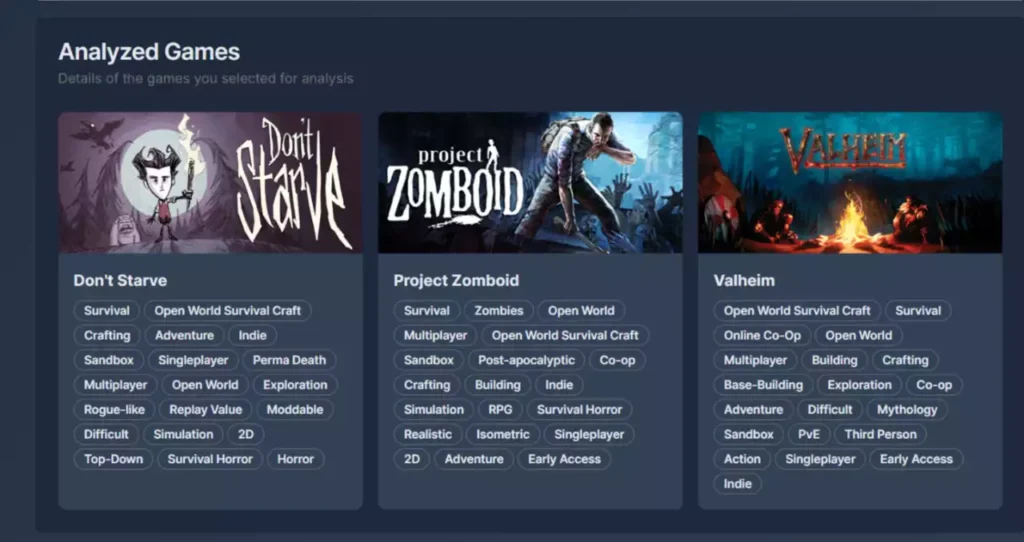This screenshot has height=542, width=1024.
Task: Click Simulation tag in Project Zomboid
Action: coord(434,409)
